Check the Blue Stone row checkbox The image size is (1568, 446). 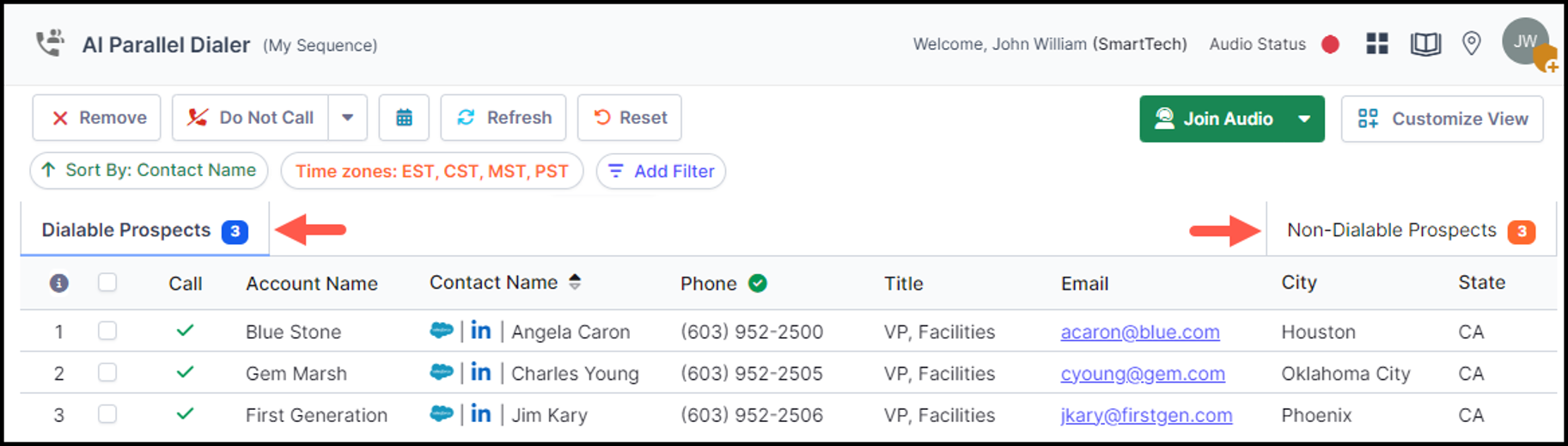point(107,331)
